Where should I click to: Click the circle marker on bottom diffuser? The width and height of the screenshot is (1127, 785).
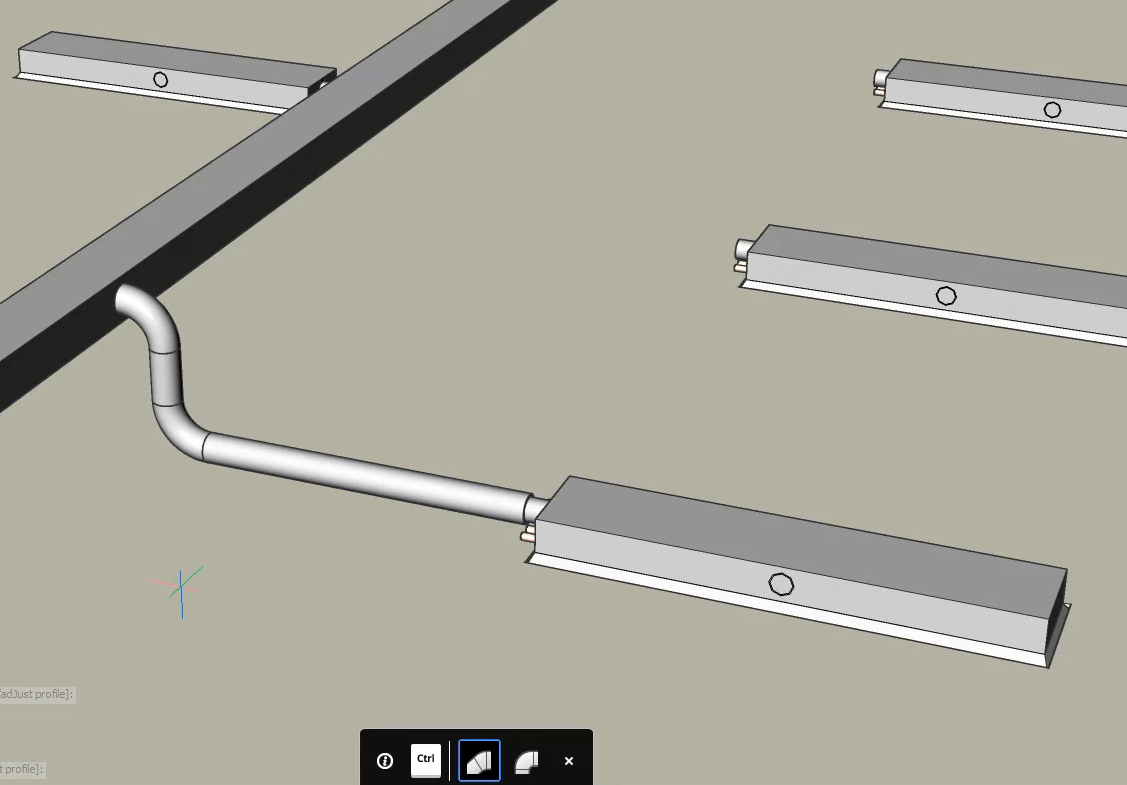[x=781, y=583]
